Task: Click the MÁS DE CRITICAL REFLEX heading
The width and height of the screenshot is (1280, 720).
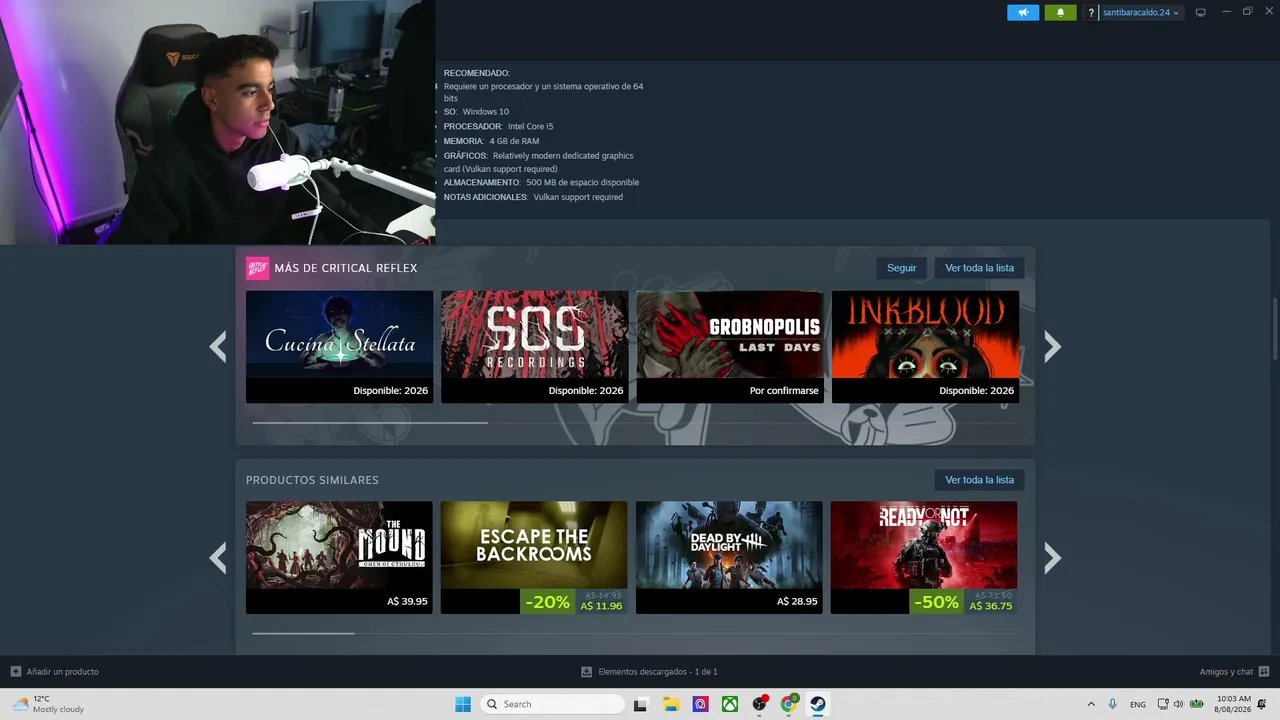Action: tap(346, 268)
